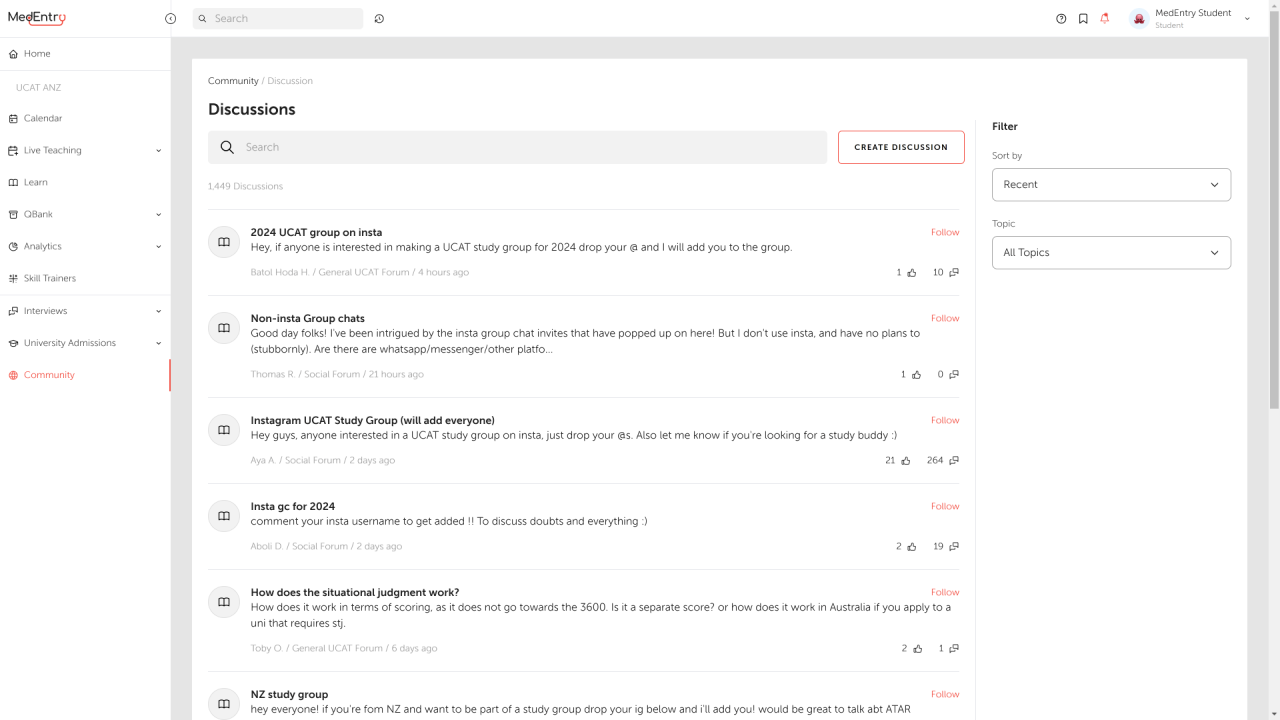Click the search history clock icon
Image resolution: width=1280 pixels, height=720 pixels.
pyautogui.click(x=379, y=19)
